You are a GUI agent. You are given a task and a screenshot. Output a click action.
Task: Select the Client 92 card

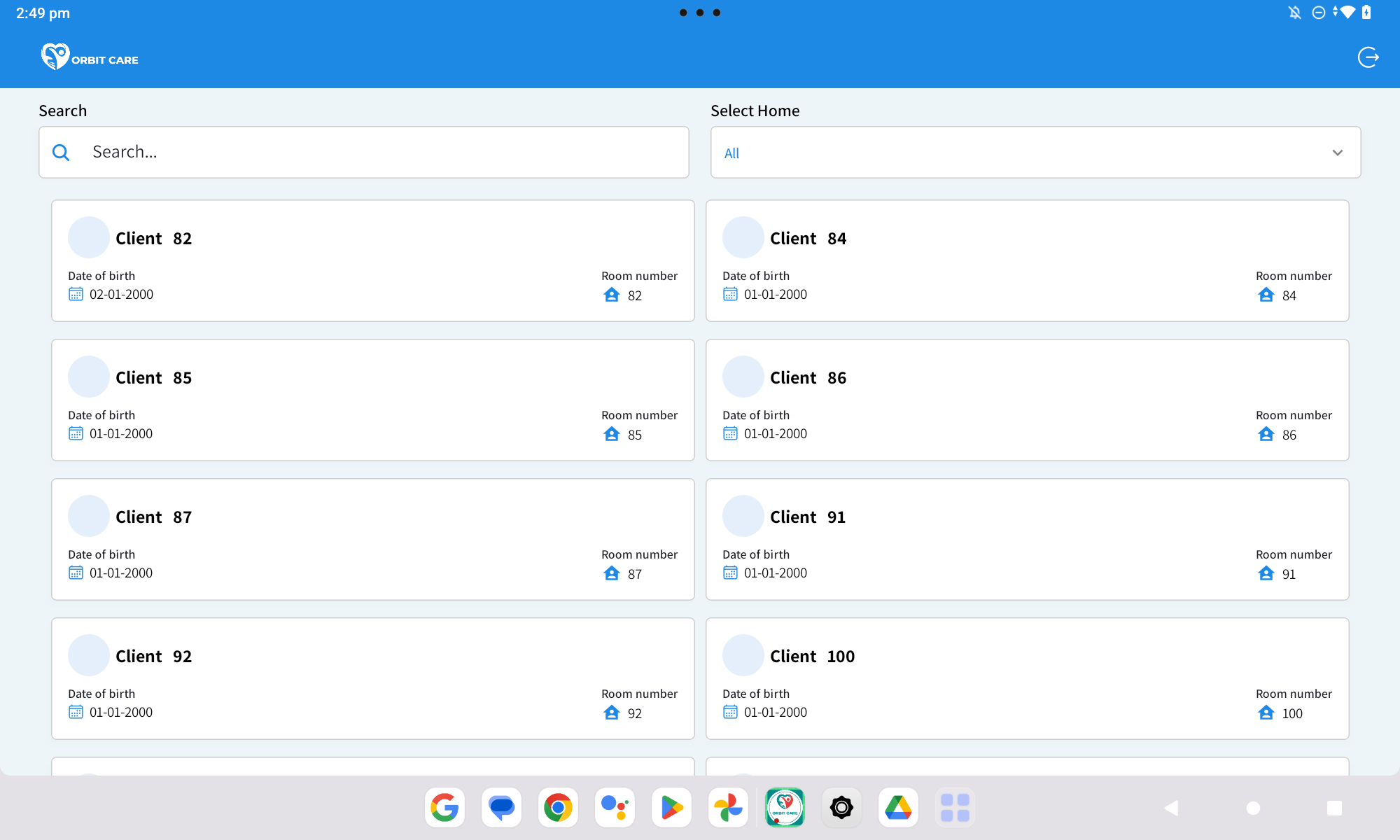coord(372,678)
